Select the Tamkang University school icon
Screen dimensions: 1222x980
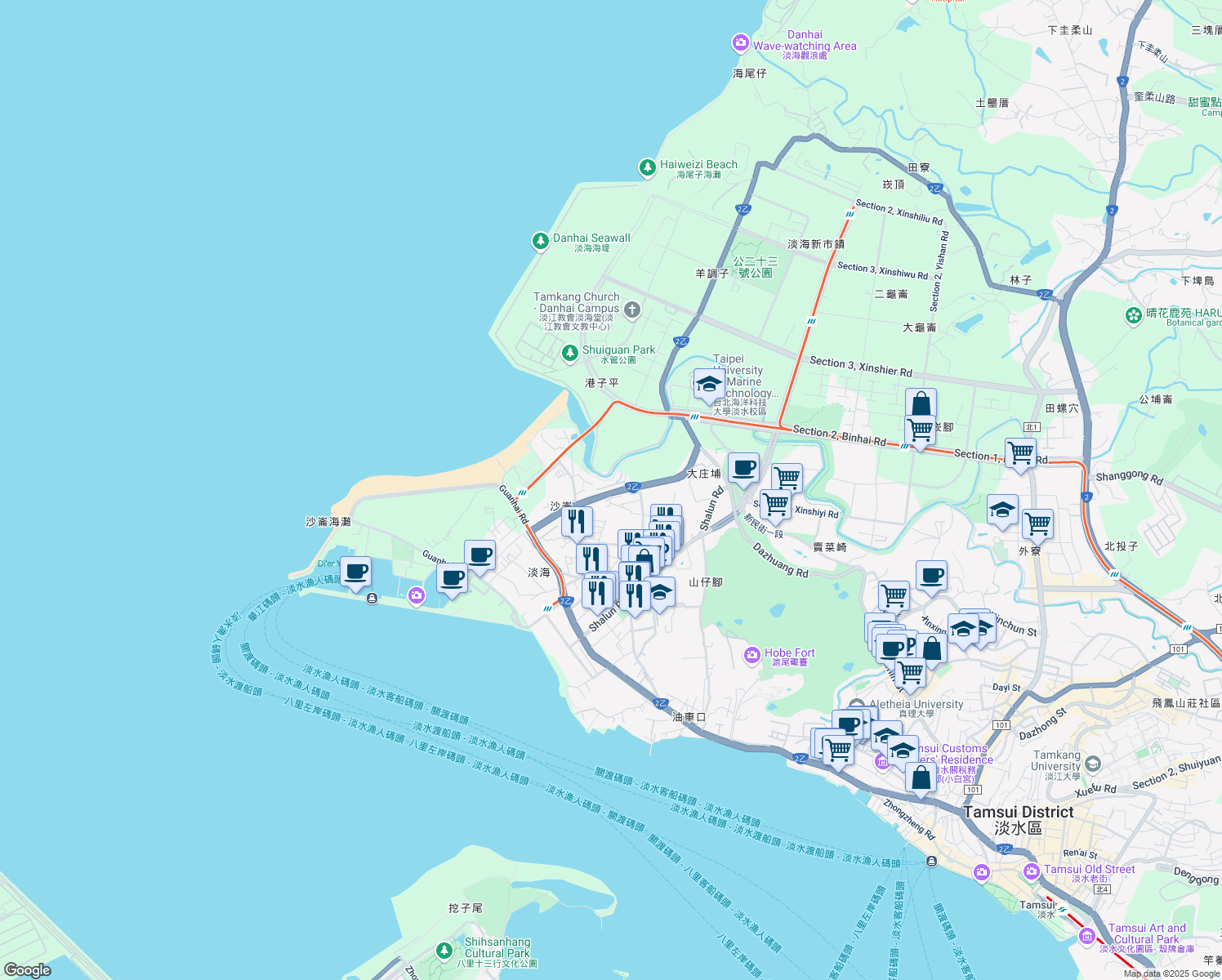pos(1094,764)
